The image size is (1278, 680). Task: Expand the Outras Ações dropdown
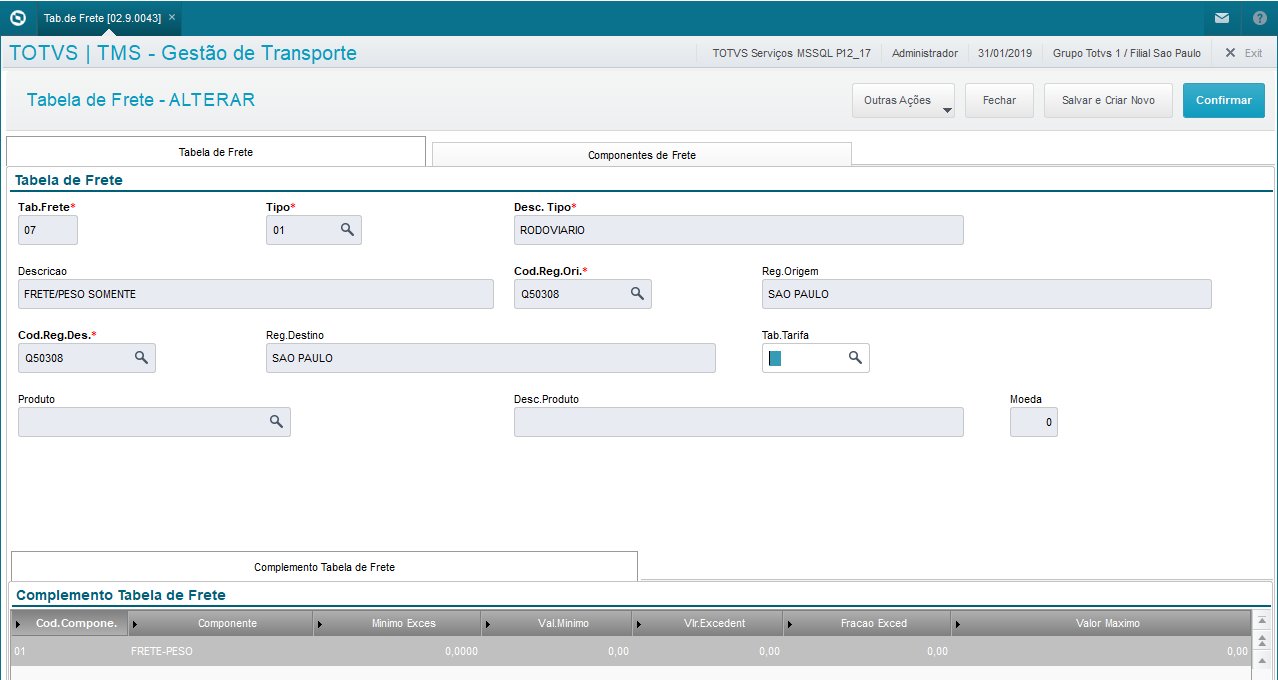(903, 100)
